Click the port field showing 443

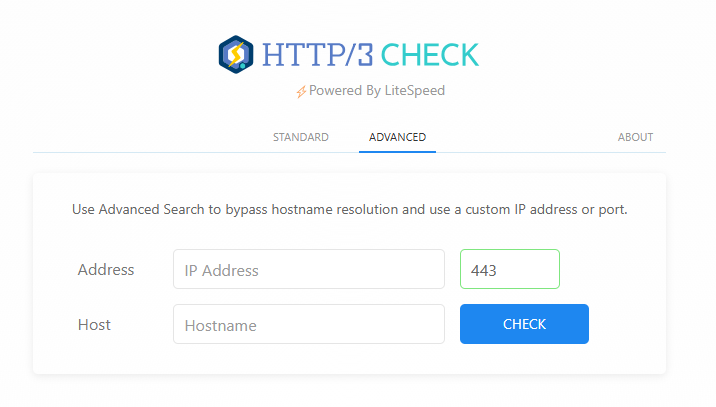point(509,270)
